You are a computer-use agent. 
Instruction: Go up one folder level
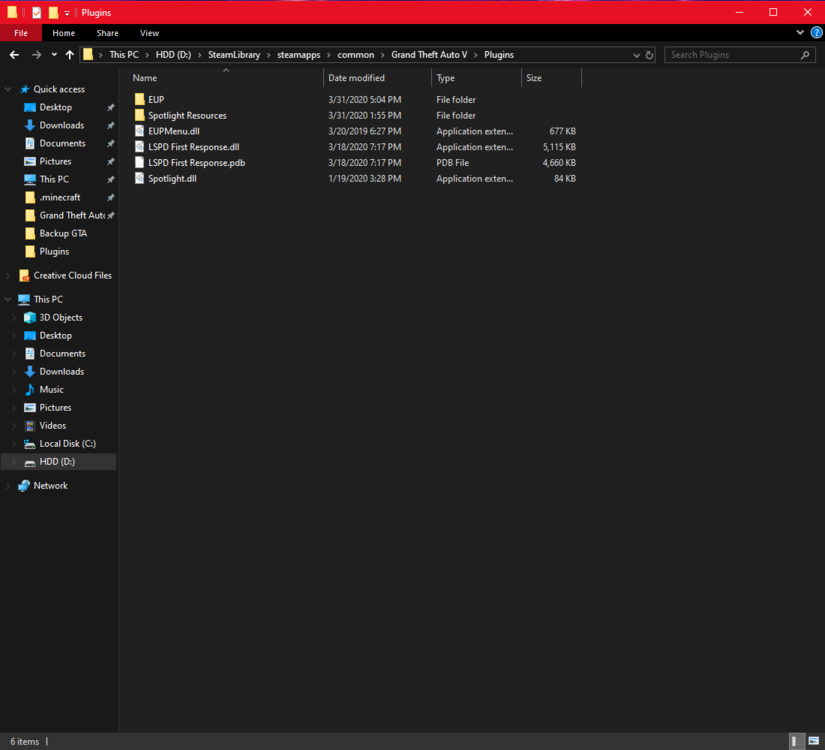[69, 55]
